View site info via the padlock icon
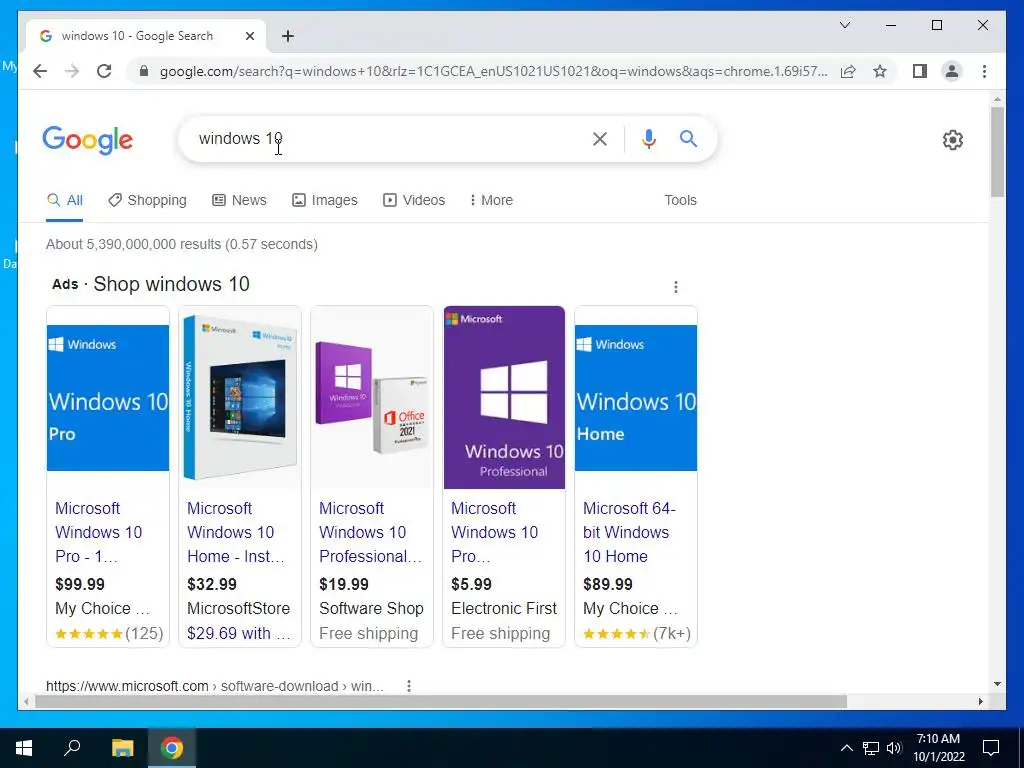 tap(144, 71)
